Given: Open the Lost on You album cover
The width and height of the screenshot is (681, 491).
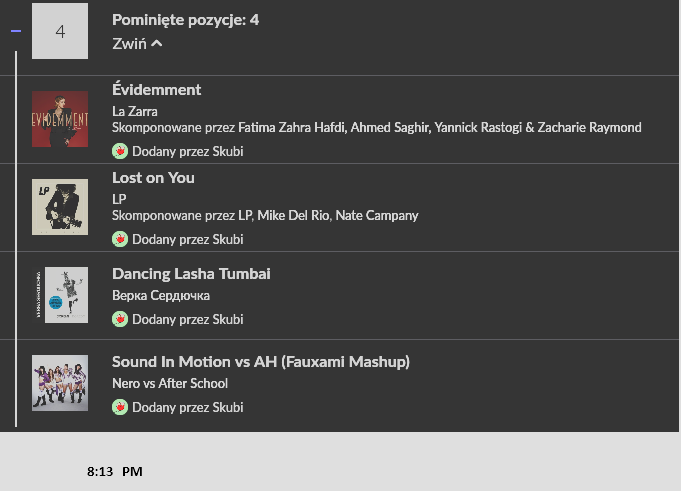Looking at the screenshot, I should click(x=60, y=207).
